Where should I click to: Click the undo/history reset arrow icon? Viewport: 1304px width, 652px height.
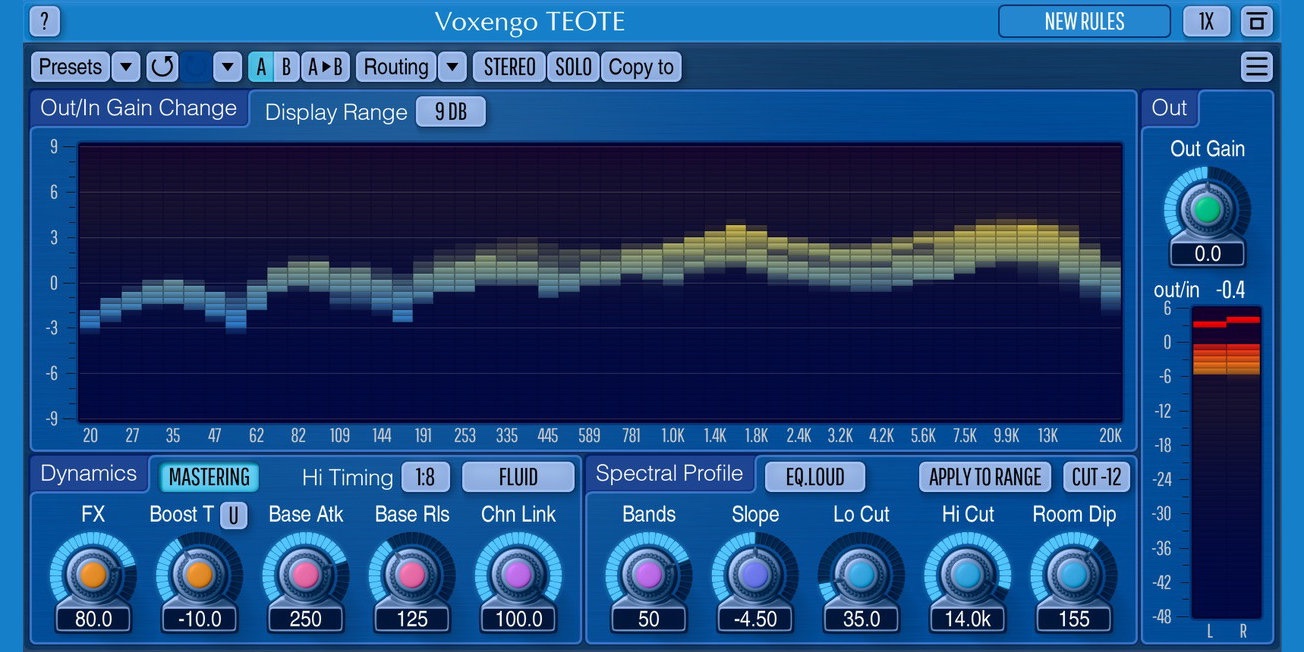160,66
